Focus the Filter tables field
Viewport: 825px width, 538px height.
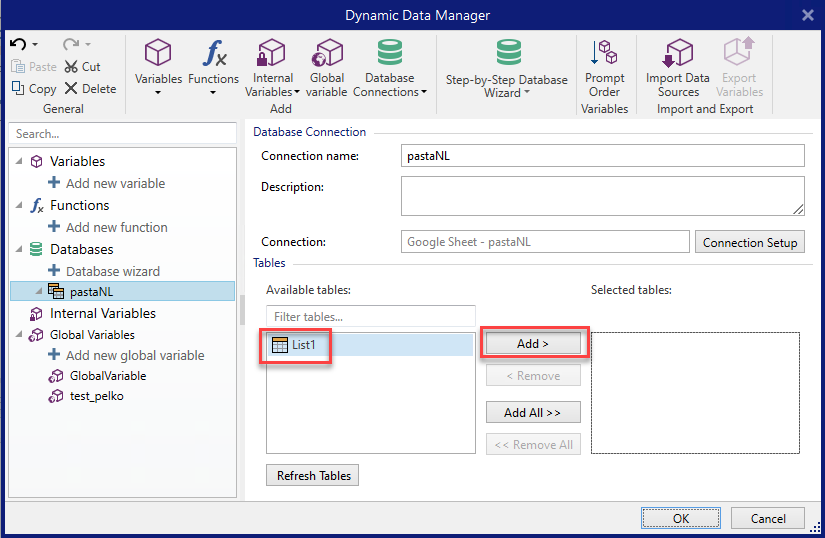(370, 317)
